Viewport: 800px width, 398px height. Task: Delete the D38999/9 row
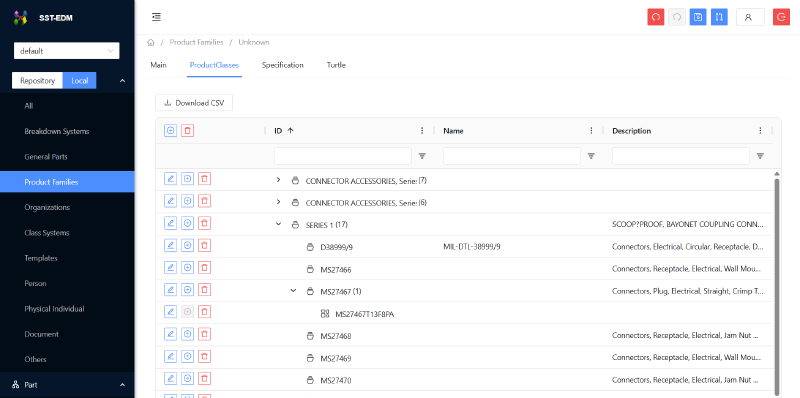204,245
